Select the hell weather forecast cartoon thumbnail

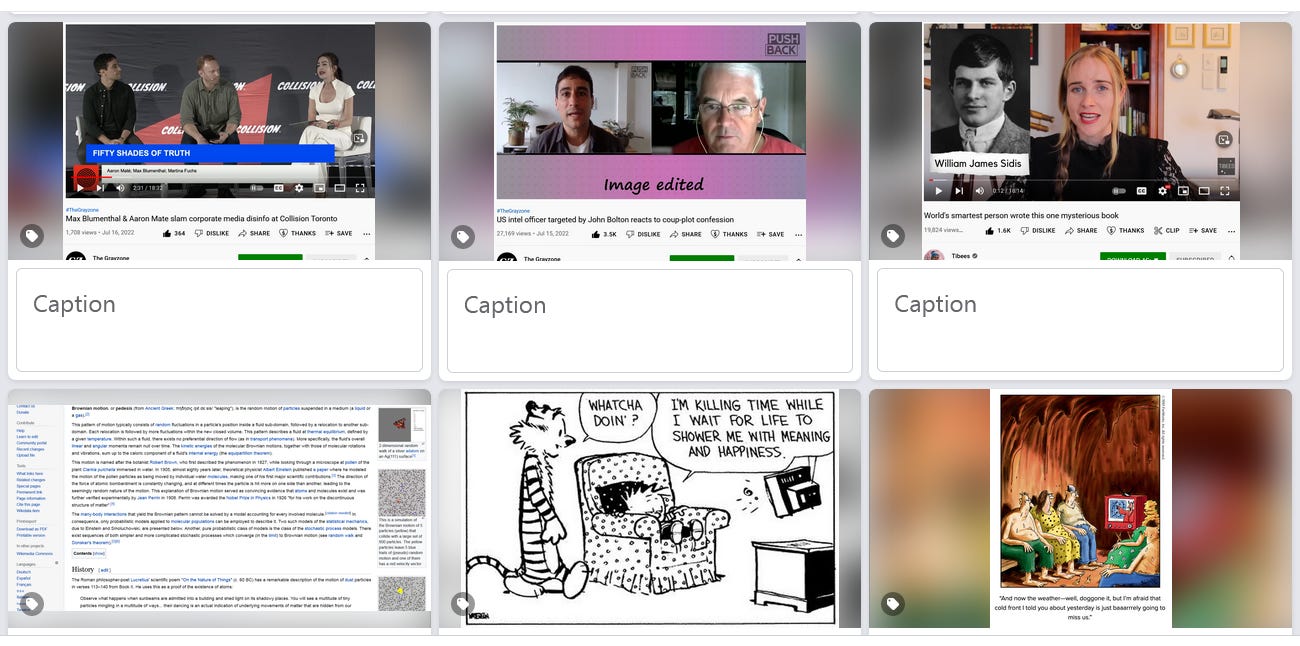click(1080, 509)
